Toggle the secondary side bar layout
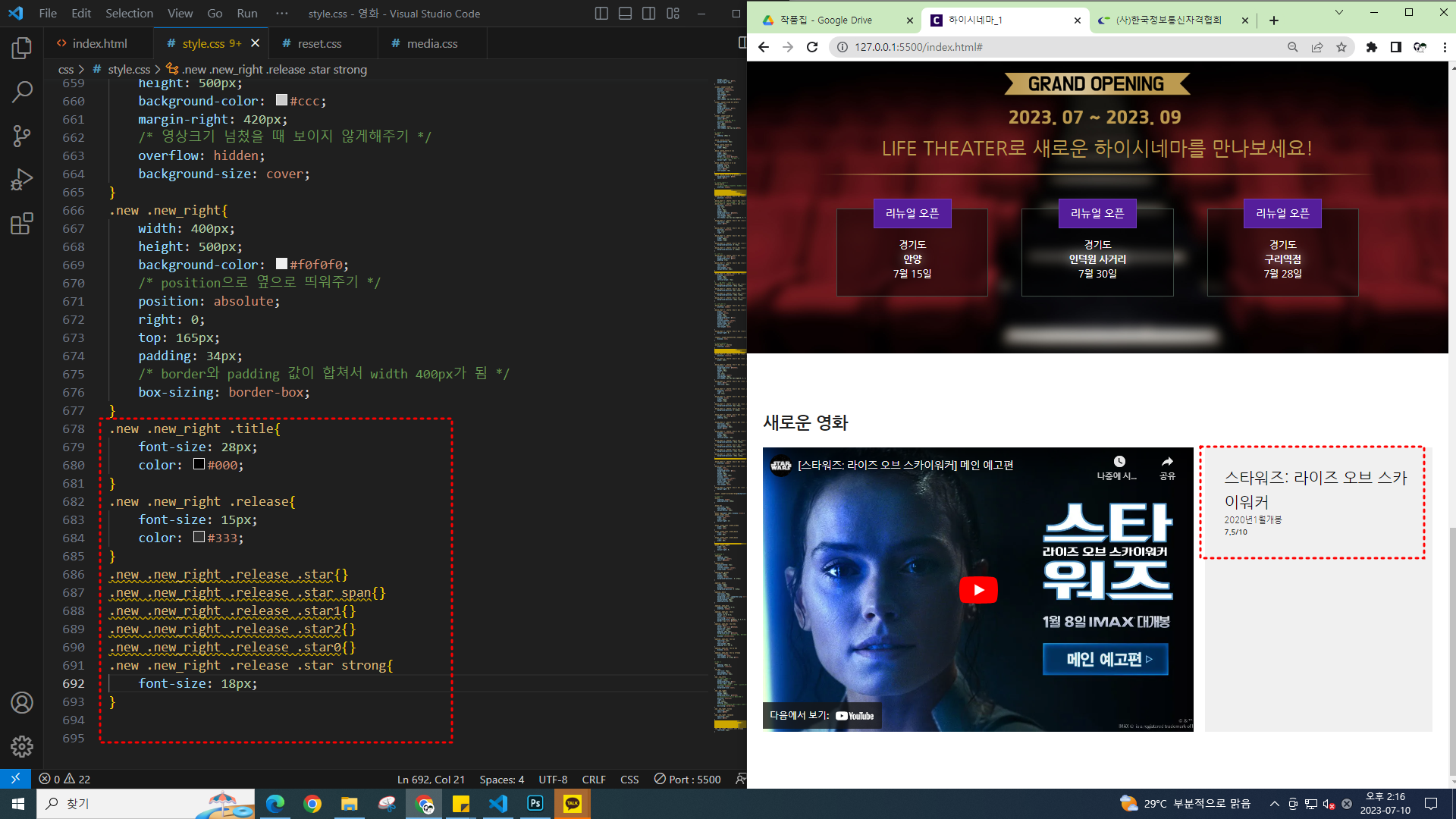This screenshot has width=1456, height=819. [x=648, y=14]
